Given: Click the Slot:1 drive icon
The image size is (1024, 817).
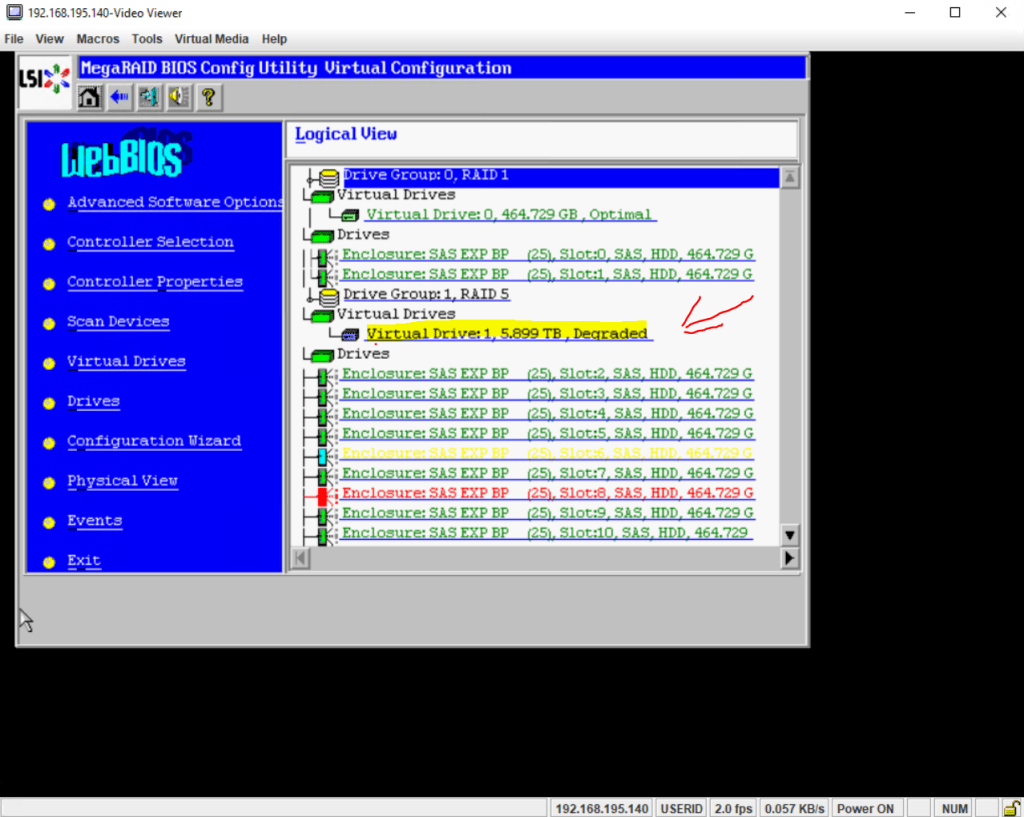Looking at the screenshot, I should (323, 276).
